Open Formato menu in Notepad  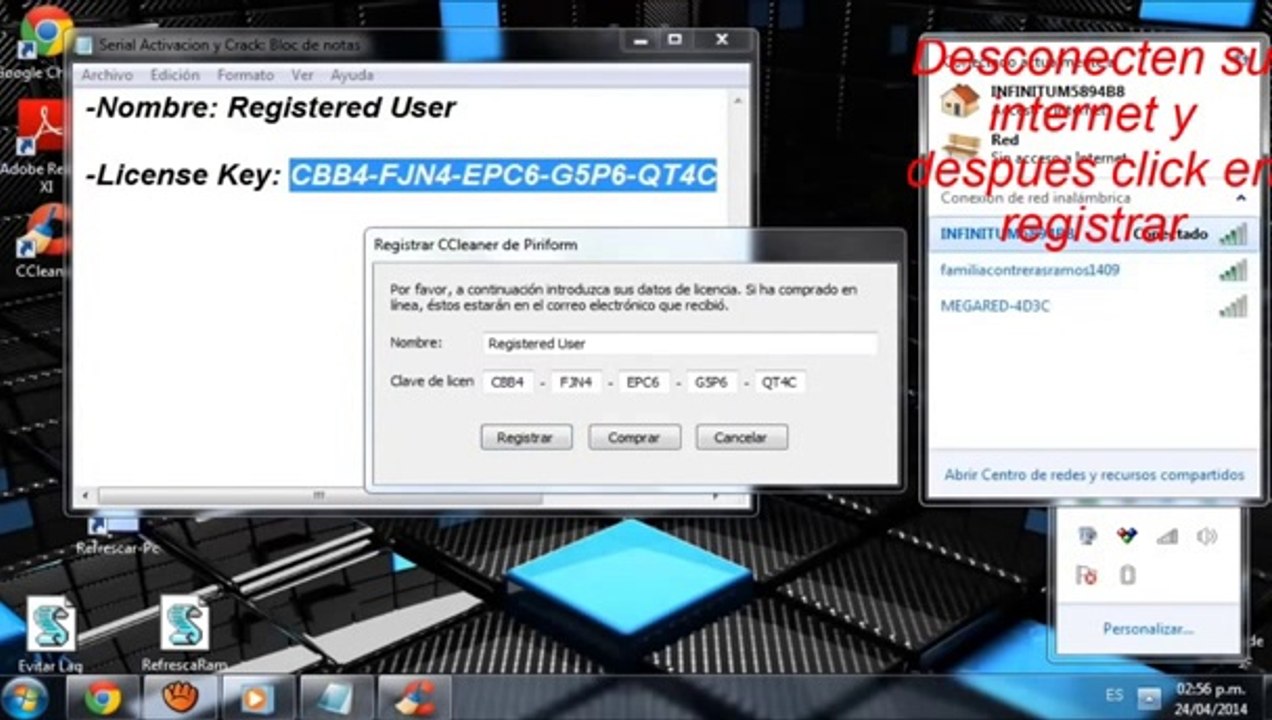(245, 75)
